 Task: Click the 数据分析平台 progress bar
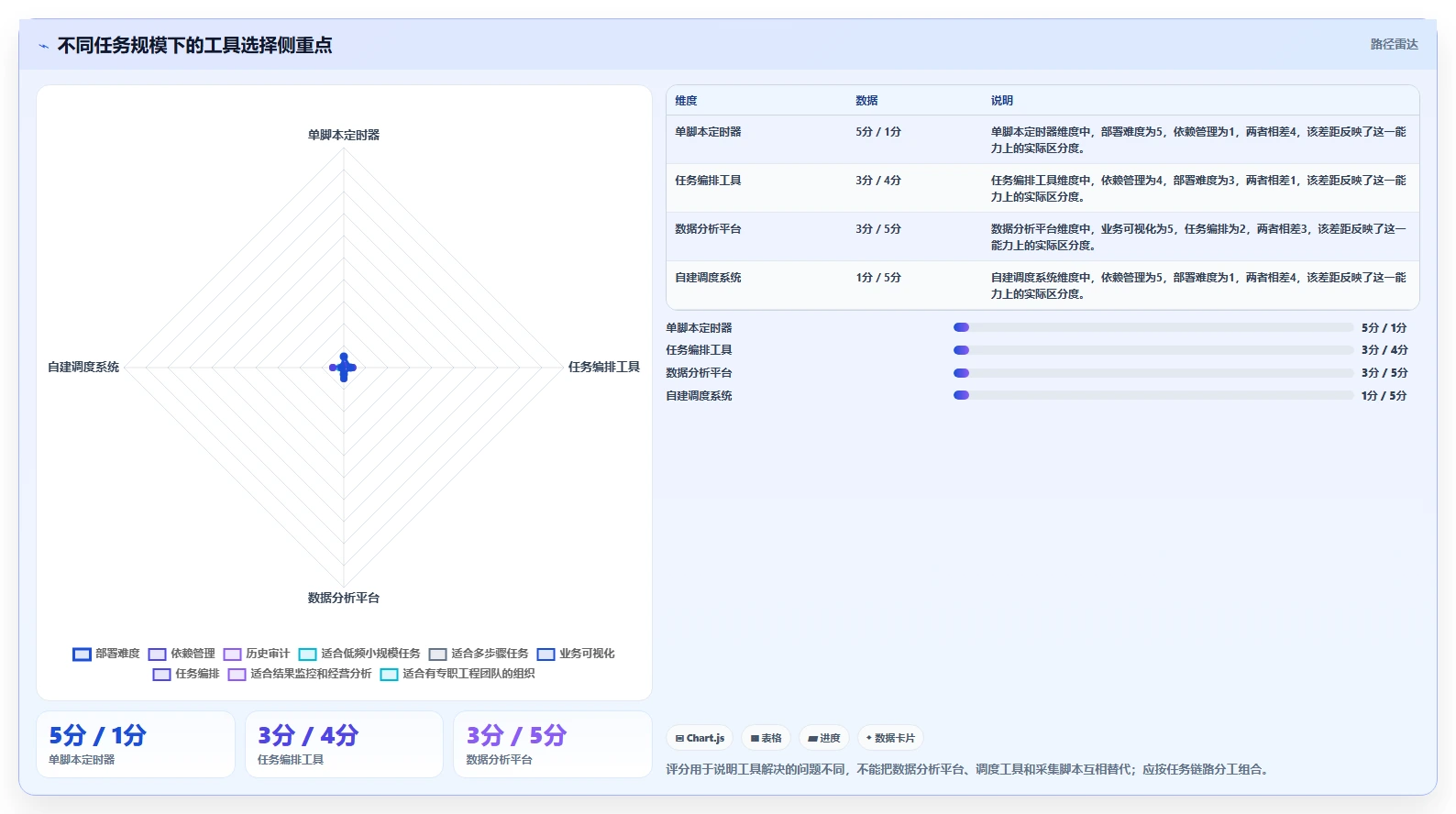point(1153,373)
